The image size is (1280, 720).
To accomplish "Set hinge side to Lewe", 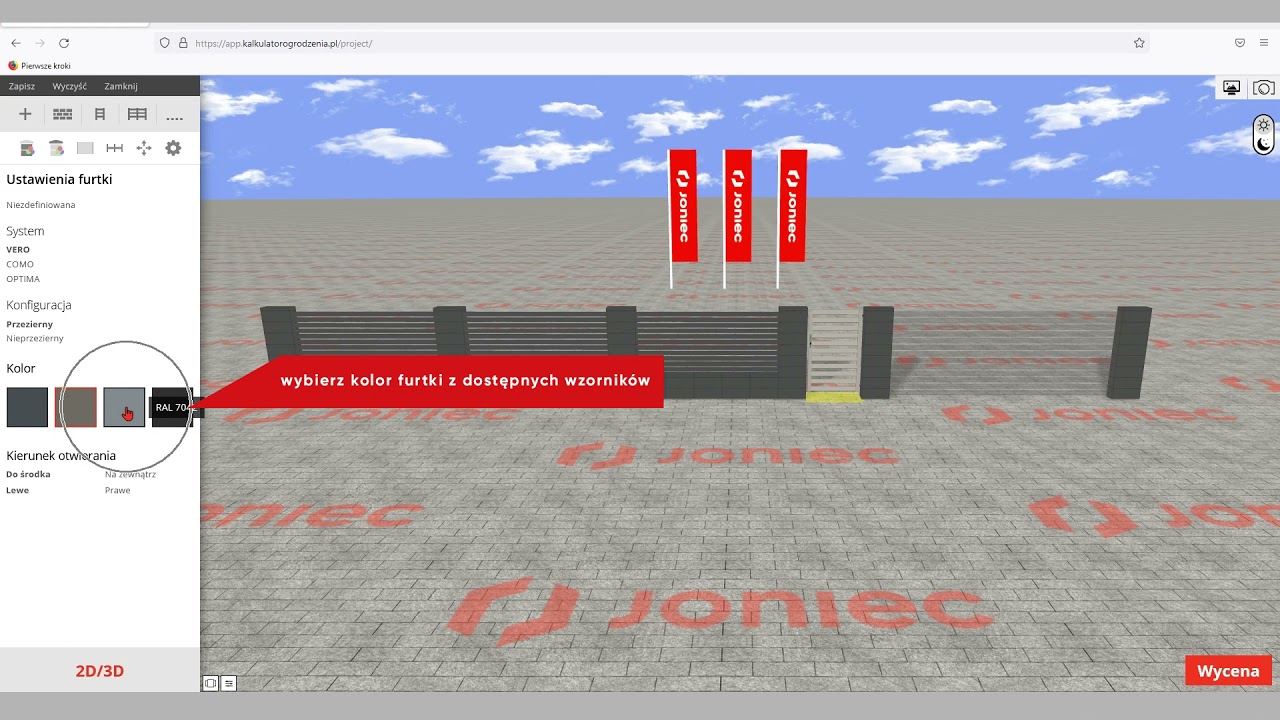I will pyautogui.click(x=18, y=490).
